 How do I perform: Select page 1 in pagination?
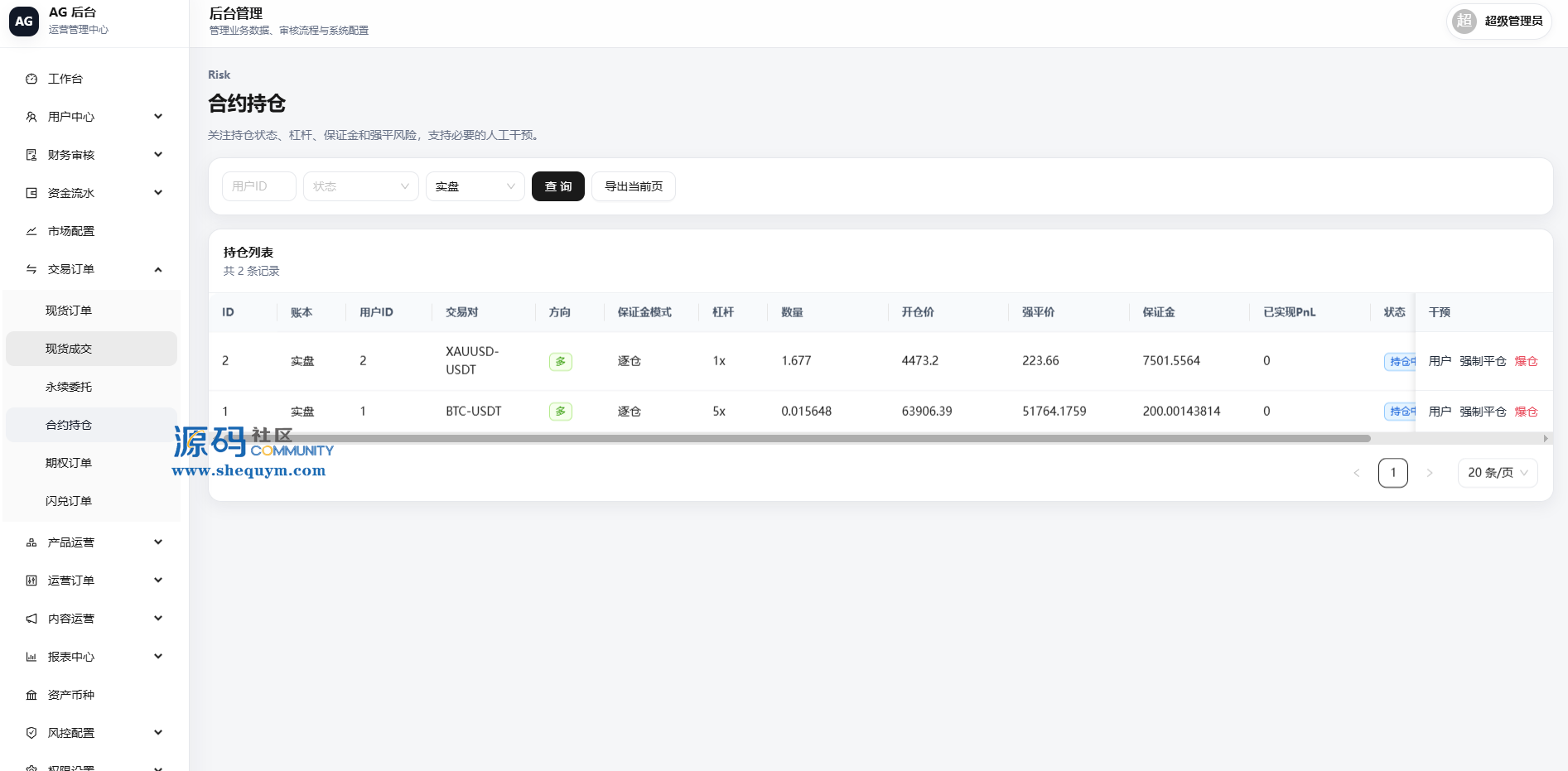coord(1393,473)
